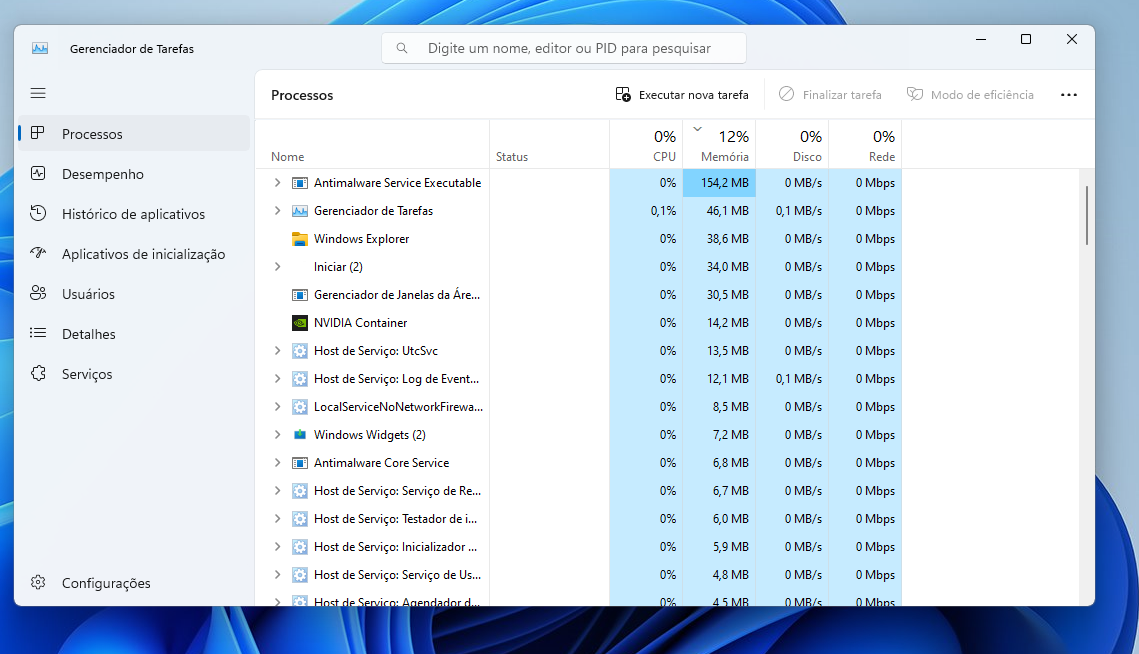Expand the LocalServiceNoNetworkFirewall group
Viewport: 1139px width, 654px height.
[277, 407]
